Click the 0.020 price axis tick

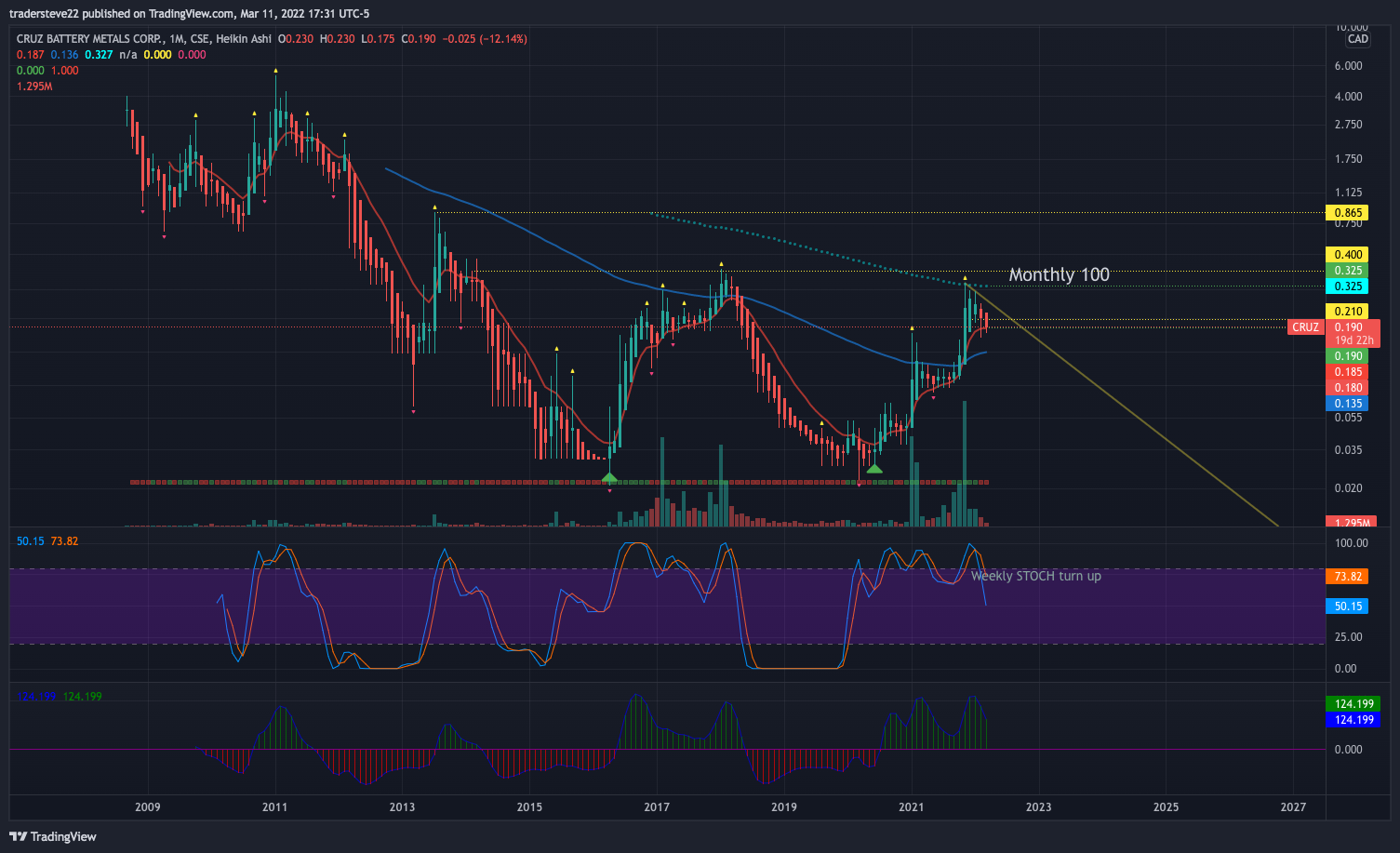tap(1348, 488)
